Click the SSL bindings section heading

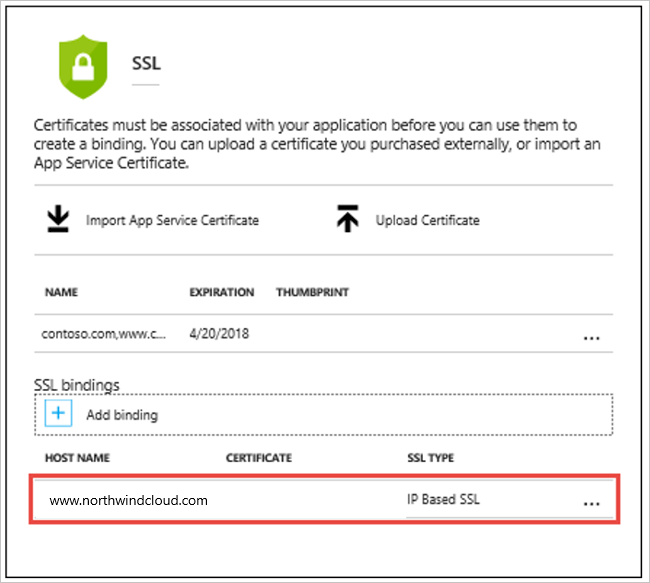[x=77, y=385]
